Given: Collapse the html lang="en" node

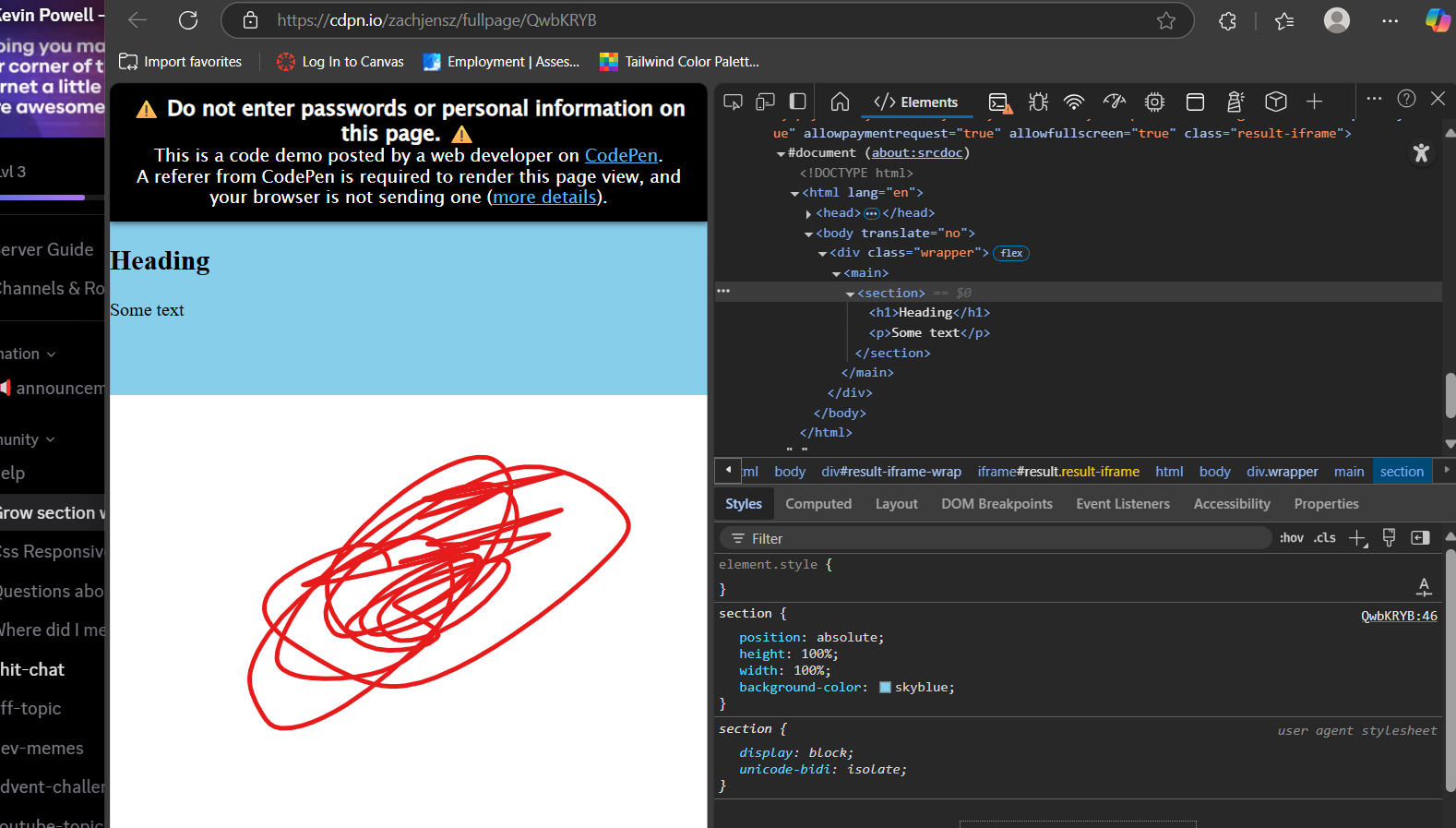Looking at the screenshot, I should [794, 194].
